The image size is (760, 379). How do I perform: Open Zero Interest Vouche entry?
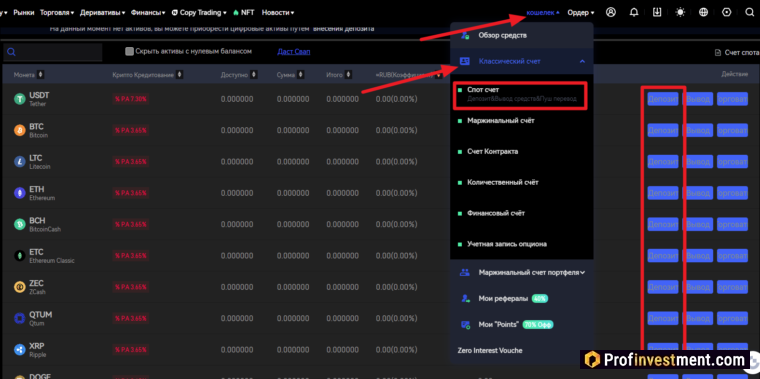click(x=490, y=350)
